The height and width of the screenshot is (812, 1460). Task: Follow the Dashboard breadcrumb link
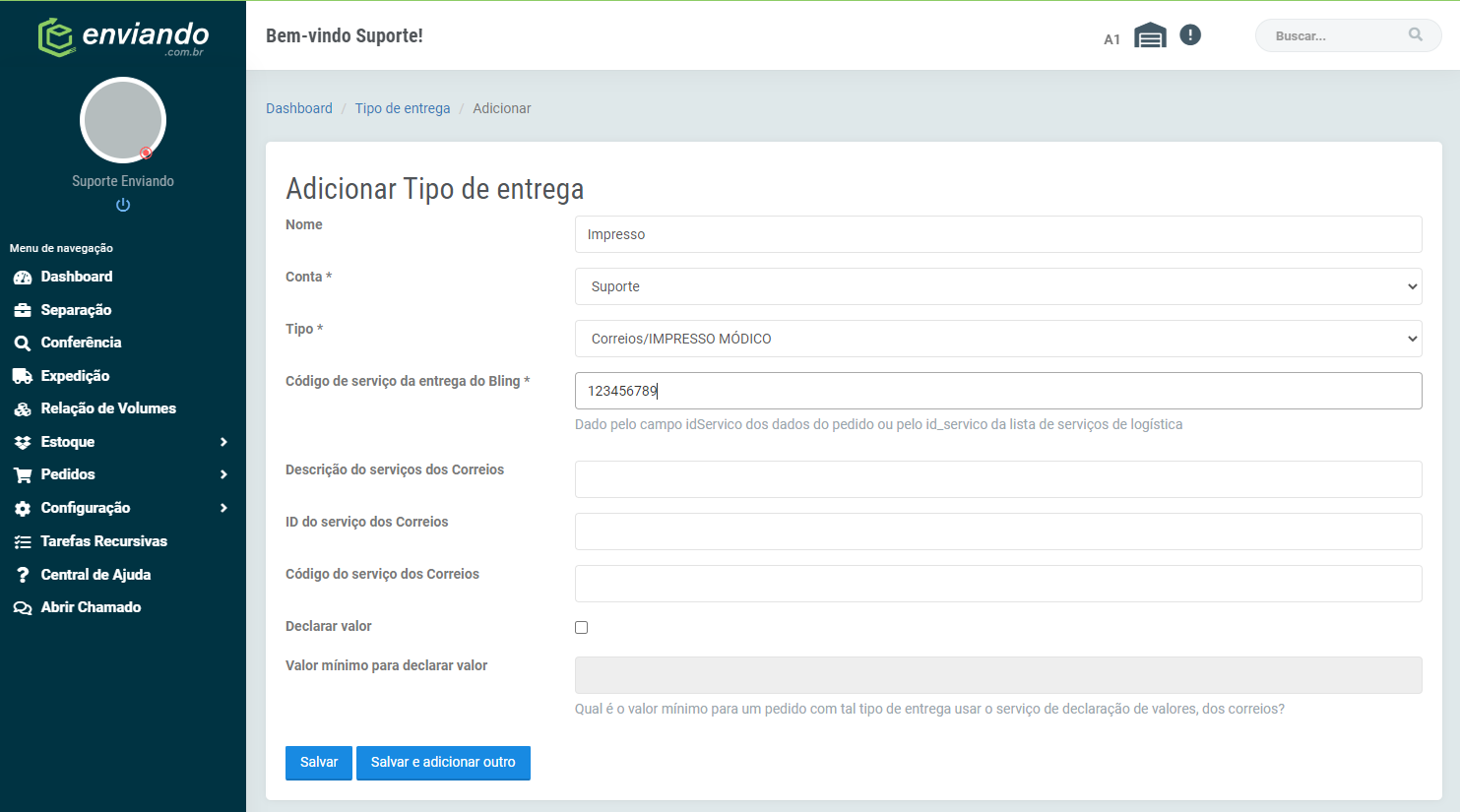click(x=299, y=108)
